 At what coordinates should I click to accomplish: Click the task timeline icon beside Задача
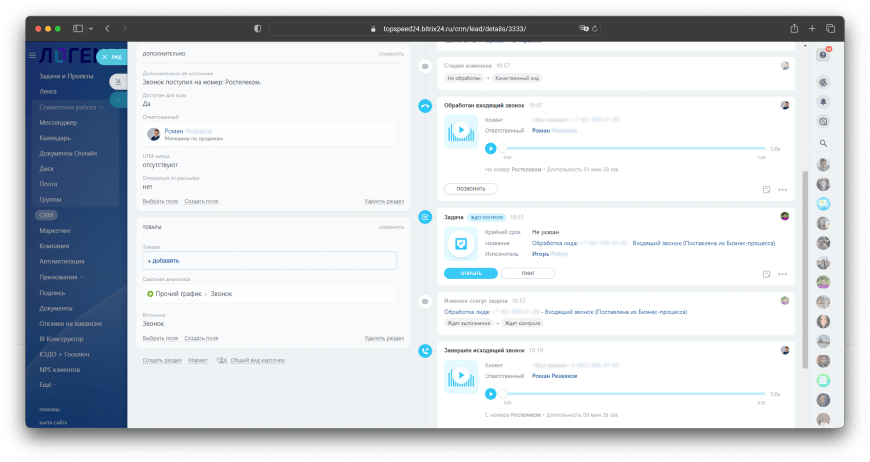[425, 217]
